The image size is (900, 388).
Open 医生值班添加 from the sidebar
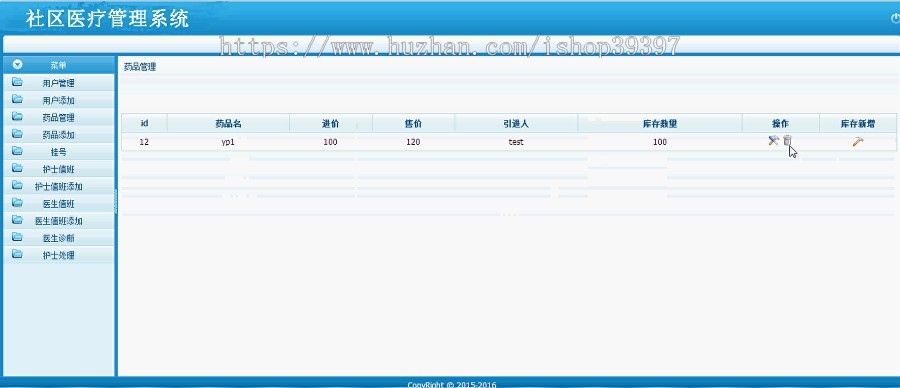[59, 221]
